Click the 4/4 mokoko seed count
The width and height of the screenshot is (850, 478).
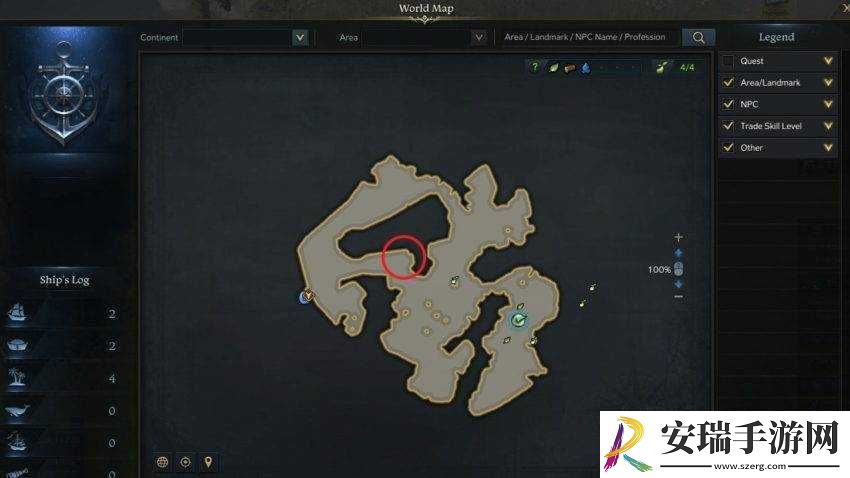point(687,67)
